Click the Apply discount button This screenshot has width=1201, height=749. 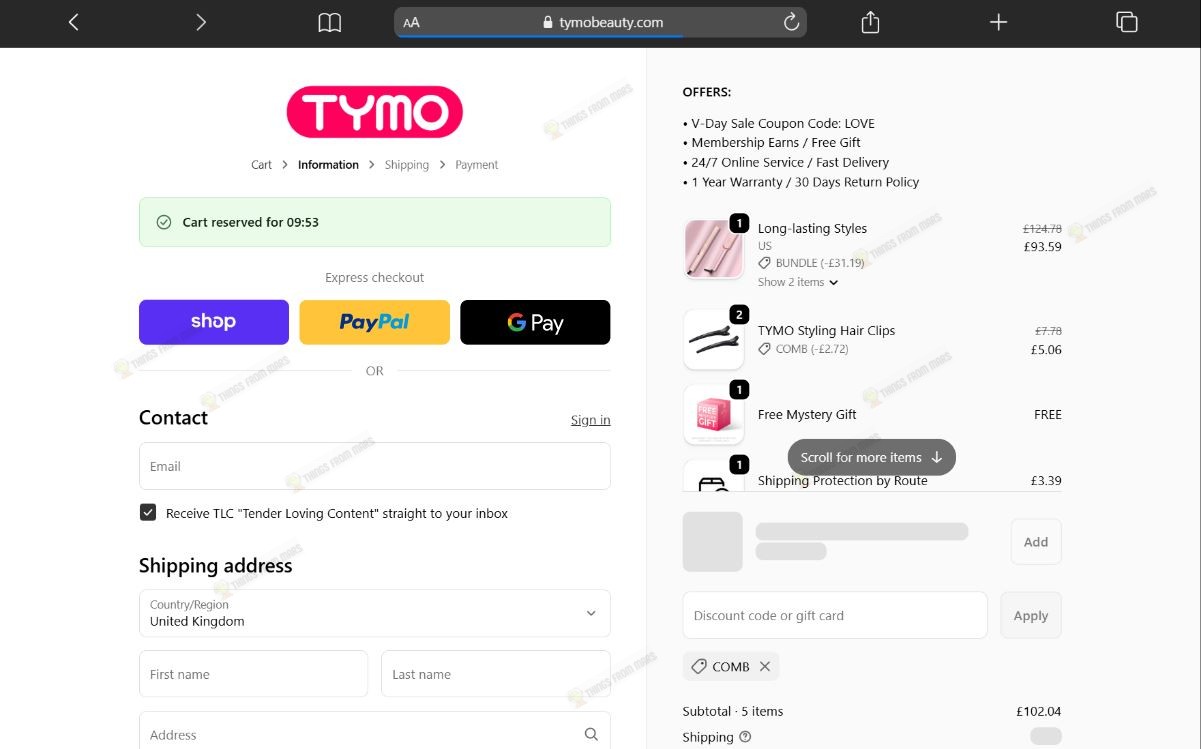1031,615
